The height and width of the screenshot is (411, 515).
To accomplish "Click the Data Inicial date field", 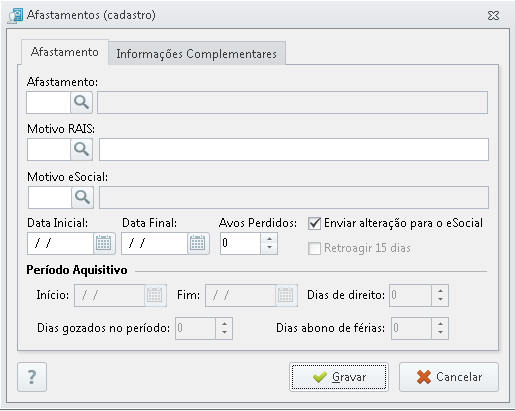I will (x=60, y=244).
